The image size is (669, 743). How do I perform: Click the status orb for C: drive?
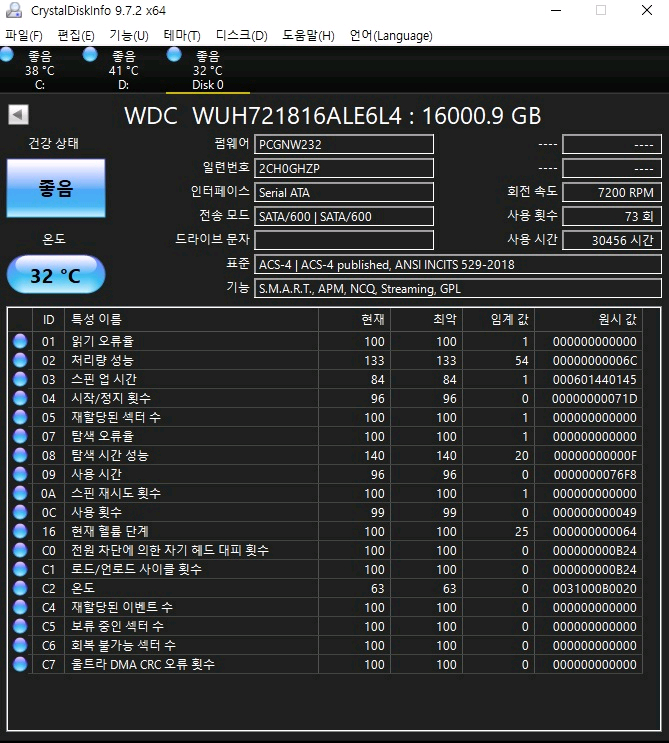pos(7,55)
